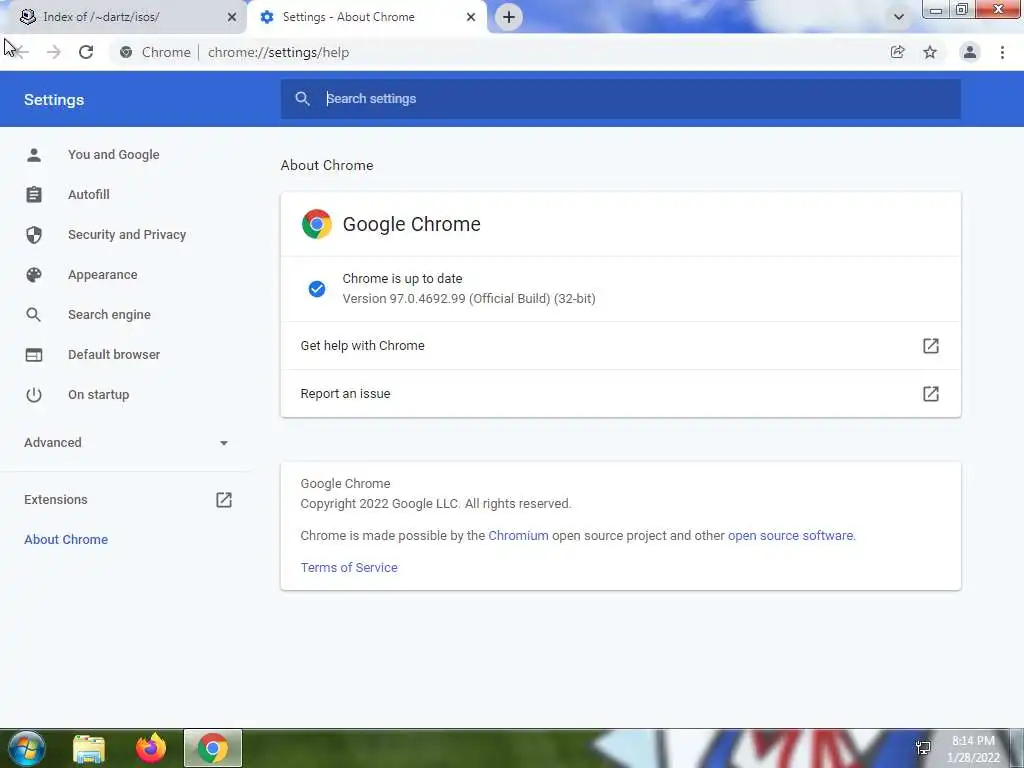Select About Chrome in the sidebar
The width and height of the screenshot is (1024, 768).
(x=66, y=539)
